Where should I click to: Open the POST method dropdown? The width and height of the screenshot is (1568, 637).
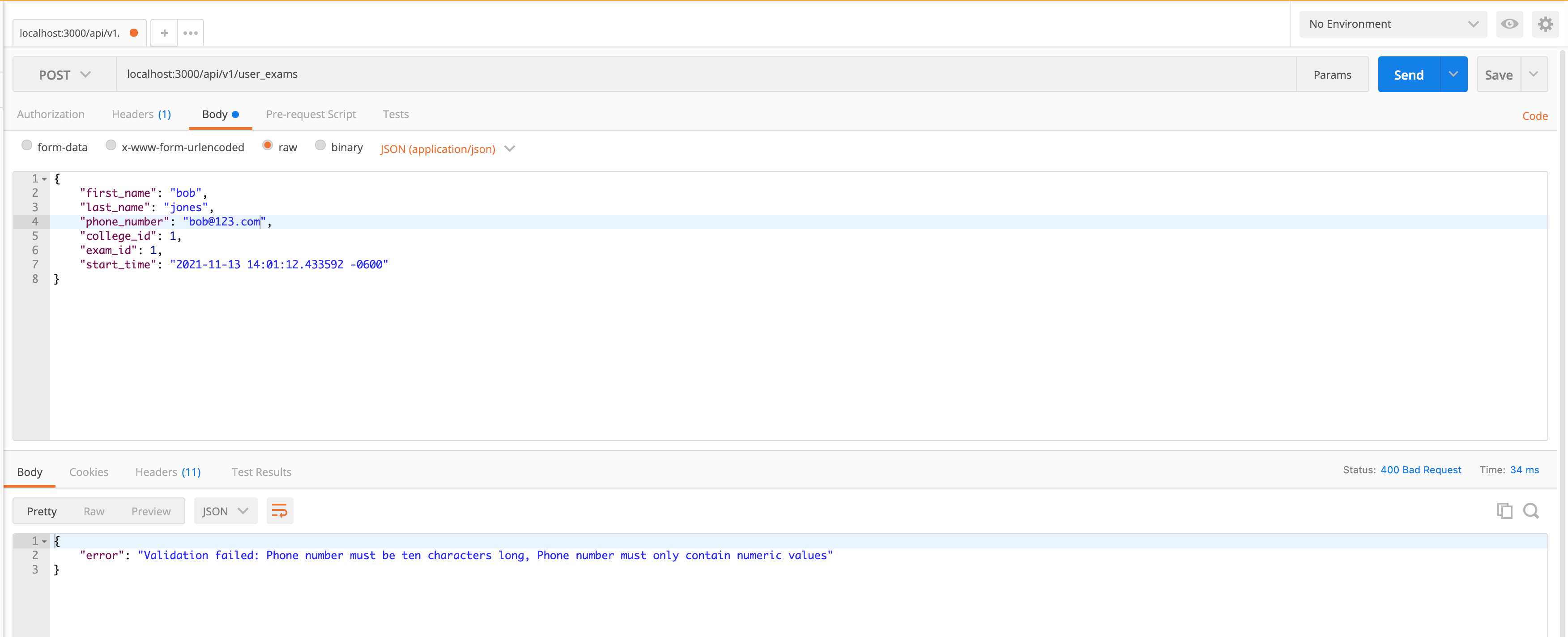point(64,75)
